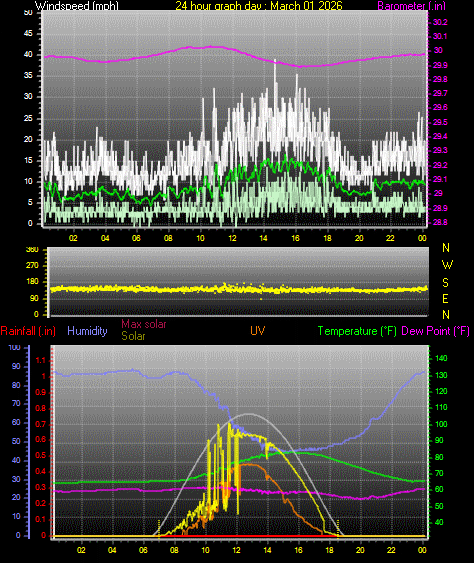Image resolution: width=474 pixels, height=563 pixels.
Task: Click the 29.5 barometer axis value
Action: [x=440, y=122]
